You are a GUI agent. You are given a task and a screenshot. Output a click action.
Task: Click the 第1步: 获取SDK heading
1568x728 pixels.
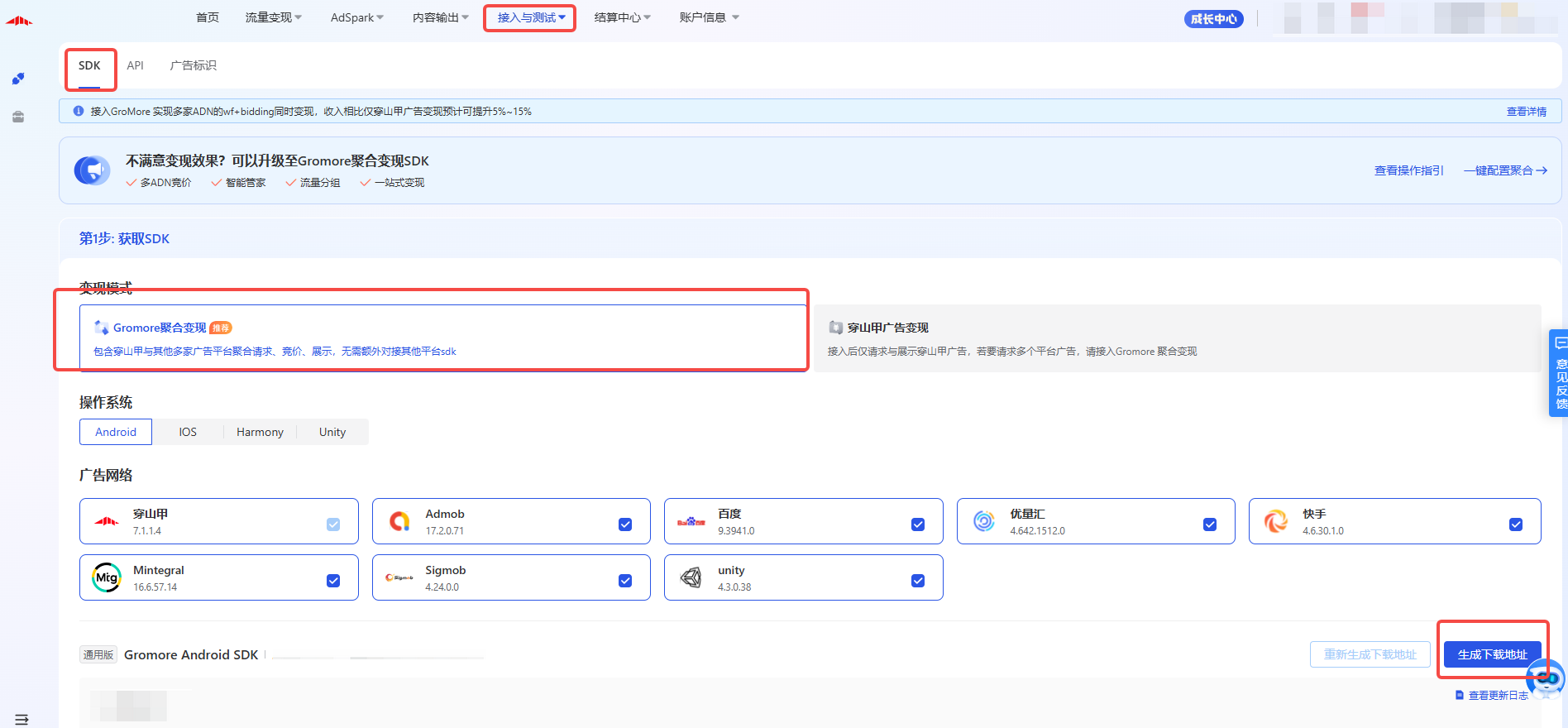coord(124,238)
